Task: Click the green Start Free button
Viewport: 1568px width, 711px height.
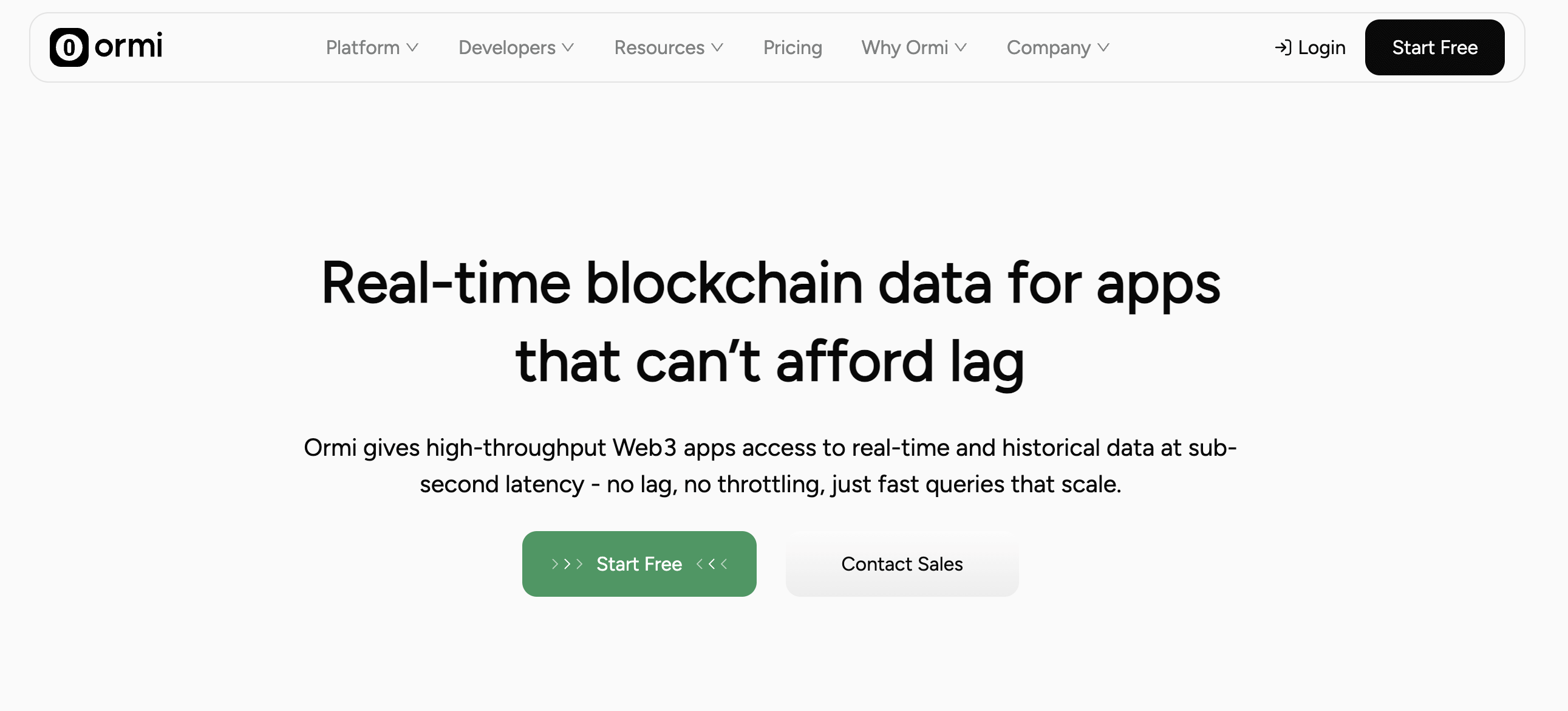Action: pyautogui.click(x=638, y=564)
